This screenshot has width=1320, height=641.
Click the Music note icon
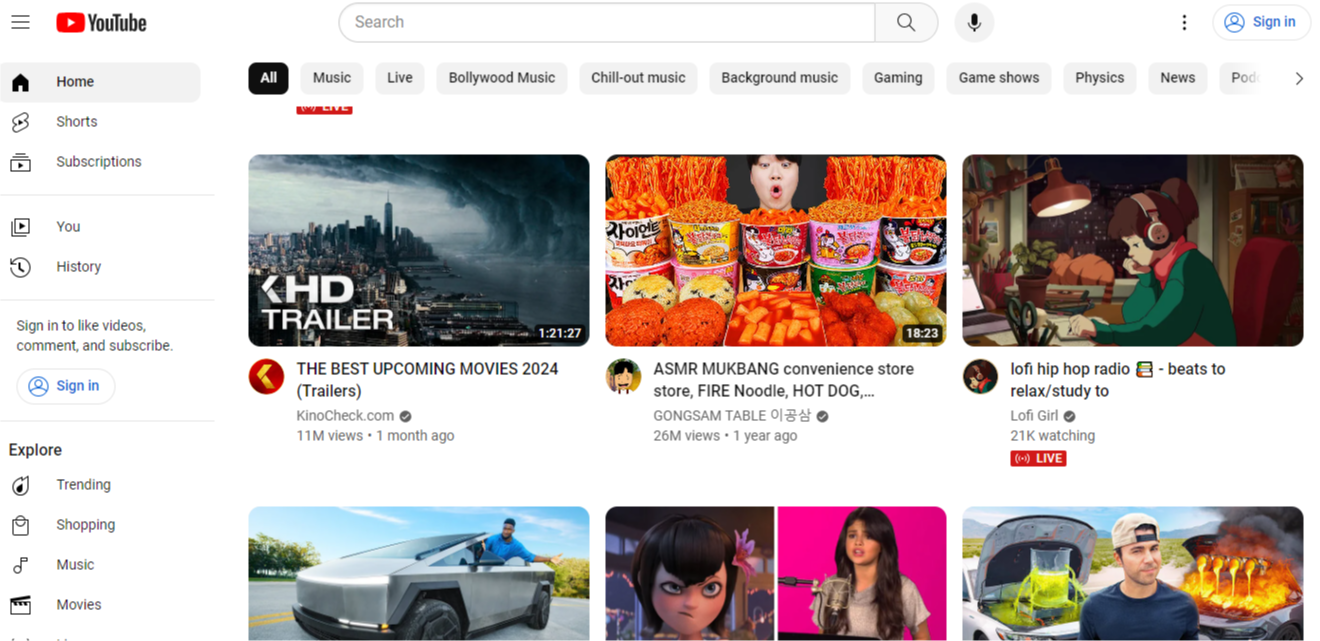[x=21, y=565]
